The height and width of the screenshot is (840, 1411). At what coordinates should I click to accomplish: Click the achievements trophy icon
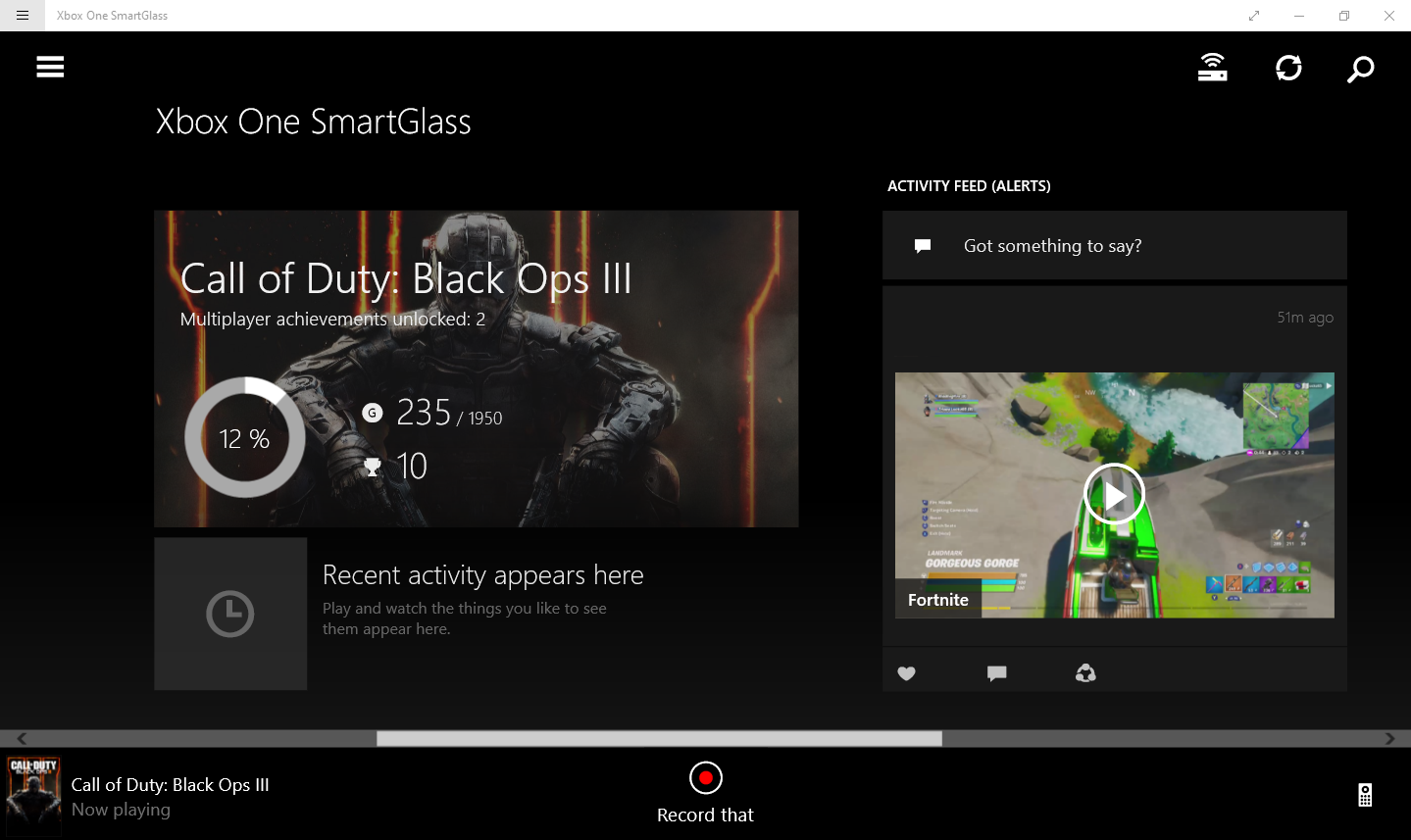pos(372,467)
